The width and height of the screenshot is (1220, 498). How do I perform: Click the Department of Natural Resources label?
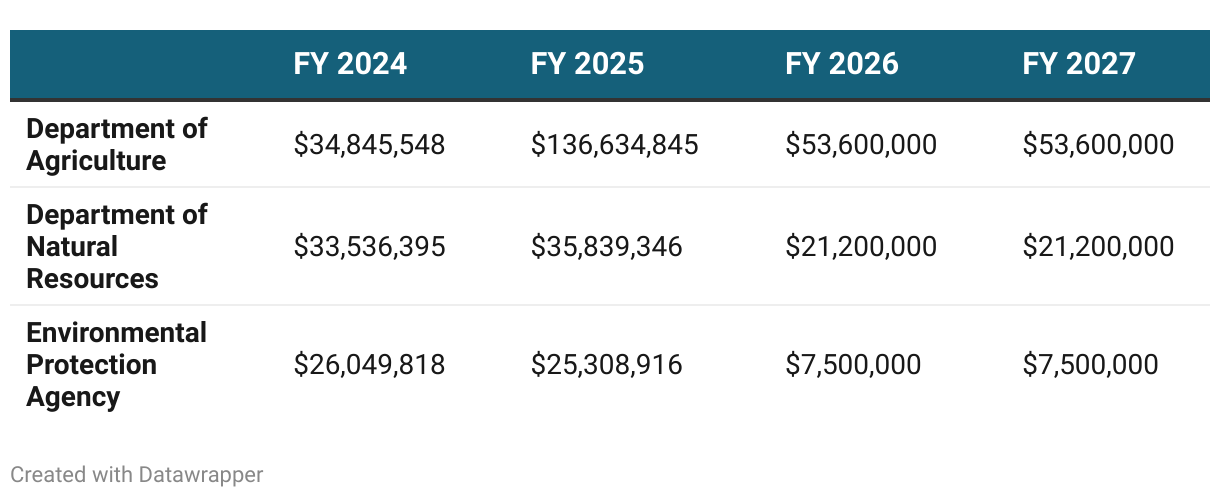coord(117,246)
